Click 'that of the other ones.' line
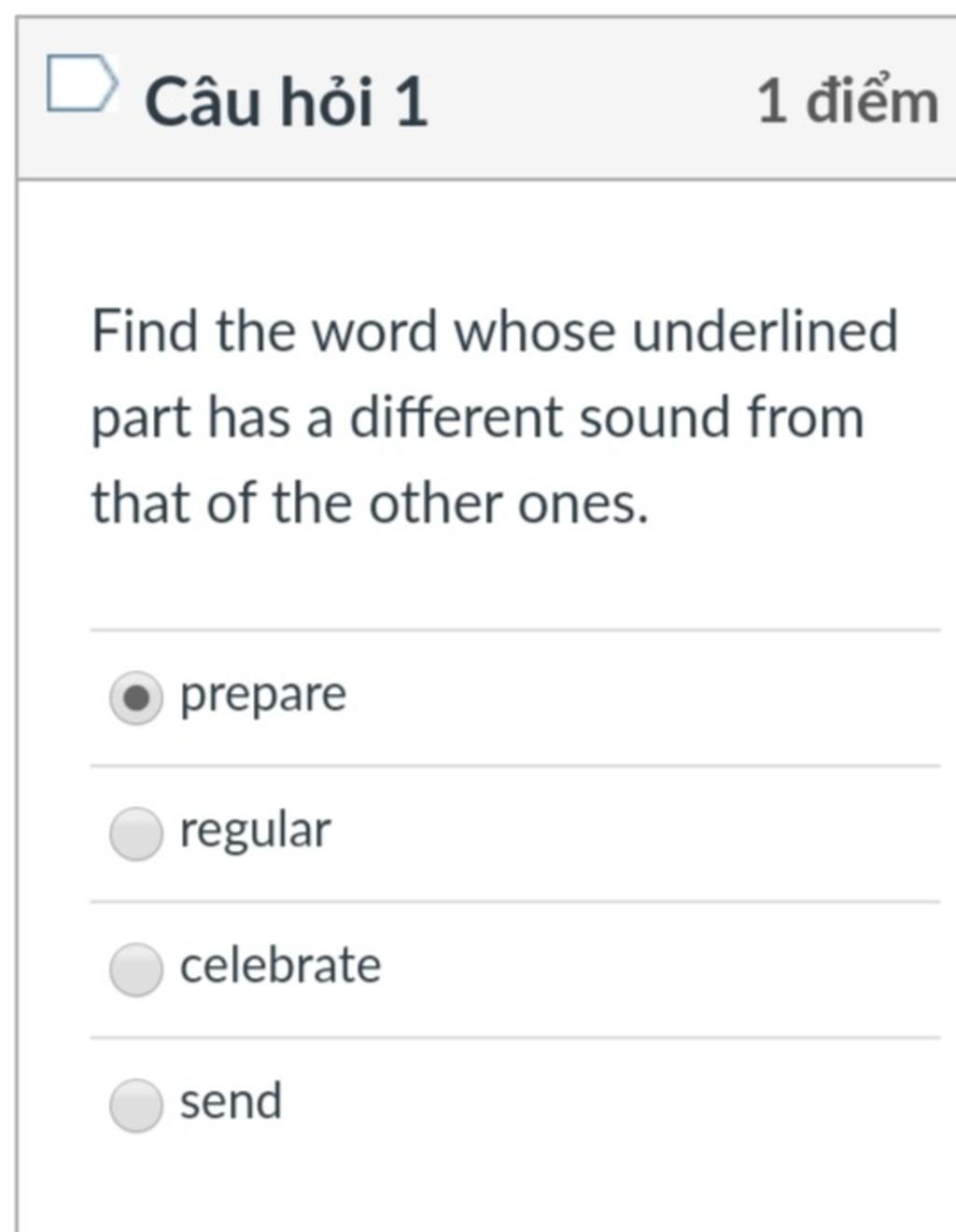The width and height of the screenshot is (956, 1232). click(370, 503)
